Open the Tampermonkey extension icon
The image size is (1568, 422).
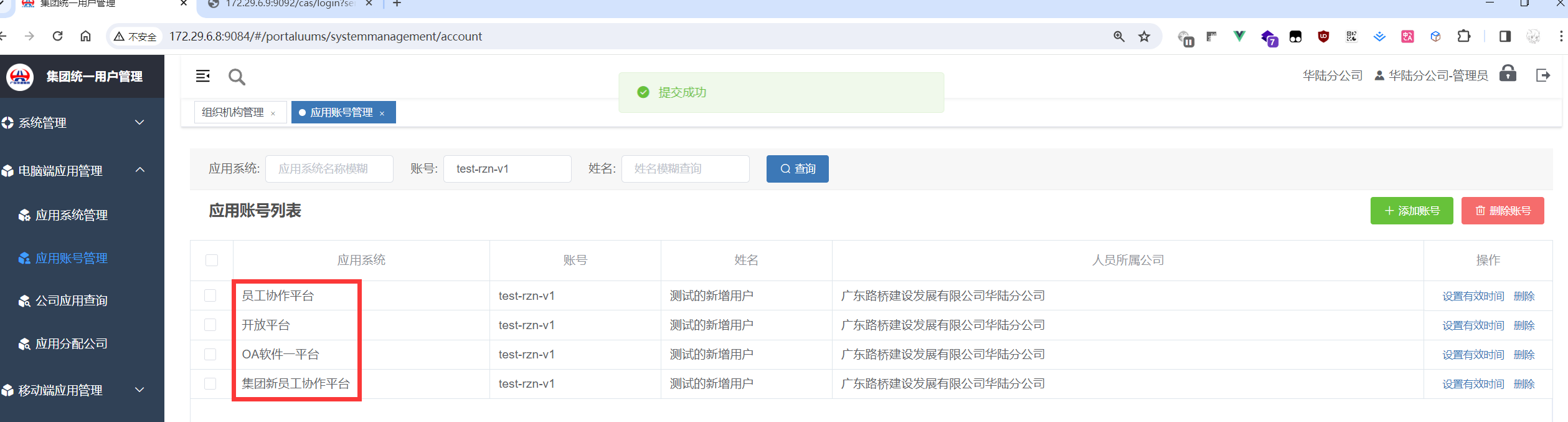(x=1295, y=37)
